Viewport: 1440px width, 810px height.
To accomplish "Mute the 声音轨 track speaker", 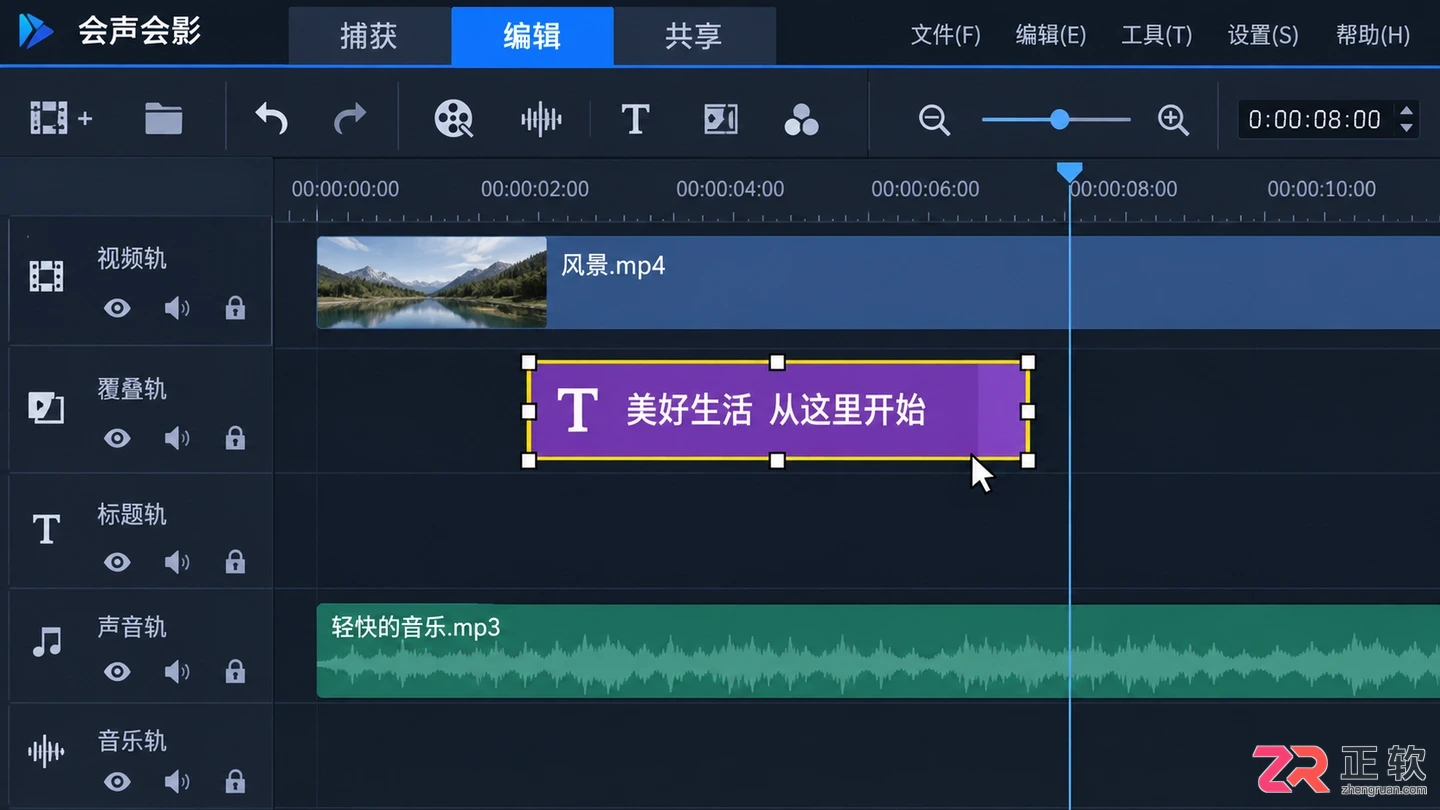I will click(177, 671).
